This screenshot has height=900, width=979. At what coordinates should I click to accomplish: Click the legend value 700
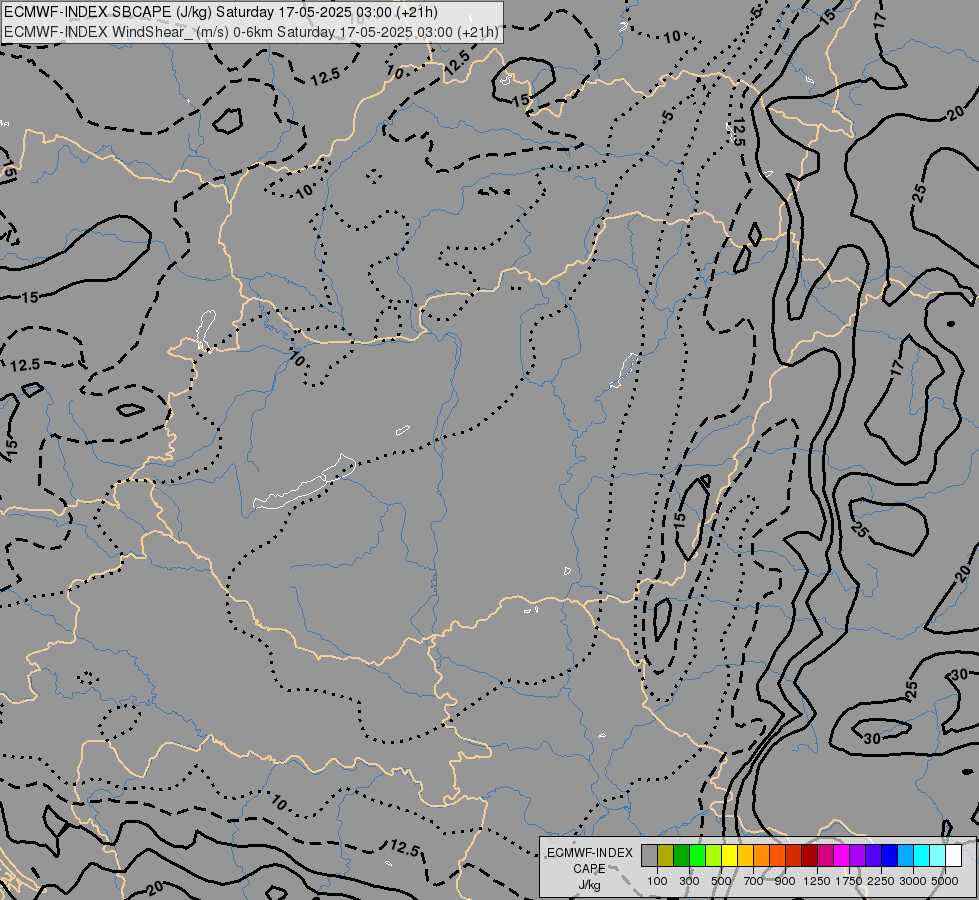pos(754,881)
